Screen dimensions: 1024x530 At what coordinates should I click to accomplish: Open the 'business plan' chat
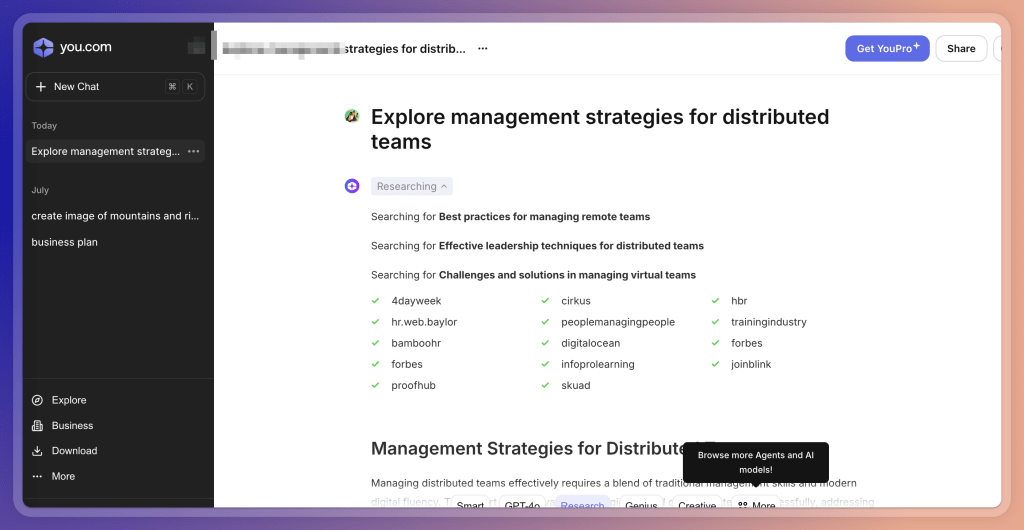[x=65, y=242]
